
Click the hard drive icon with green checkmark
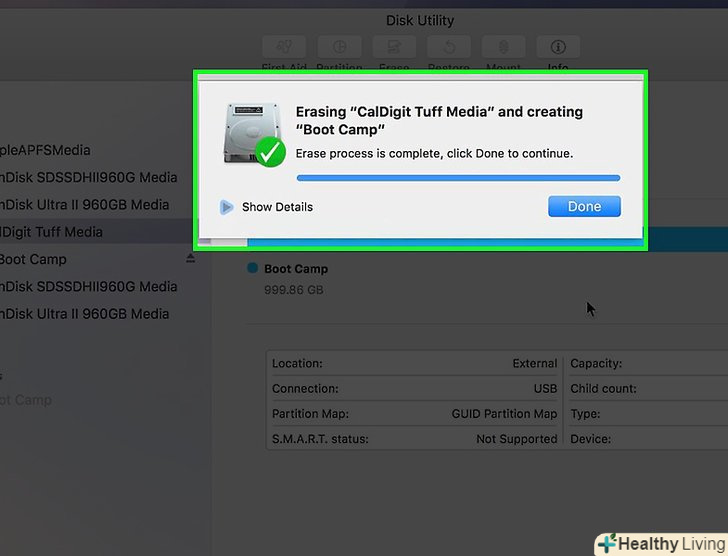pos(254,135)
